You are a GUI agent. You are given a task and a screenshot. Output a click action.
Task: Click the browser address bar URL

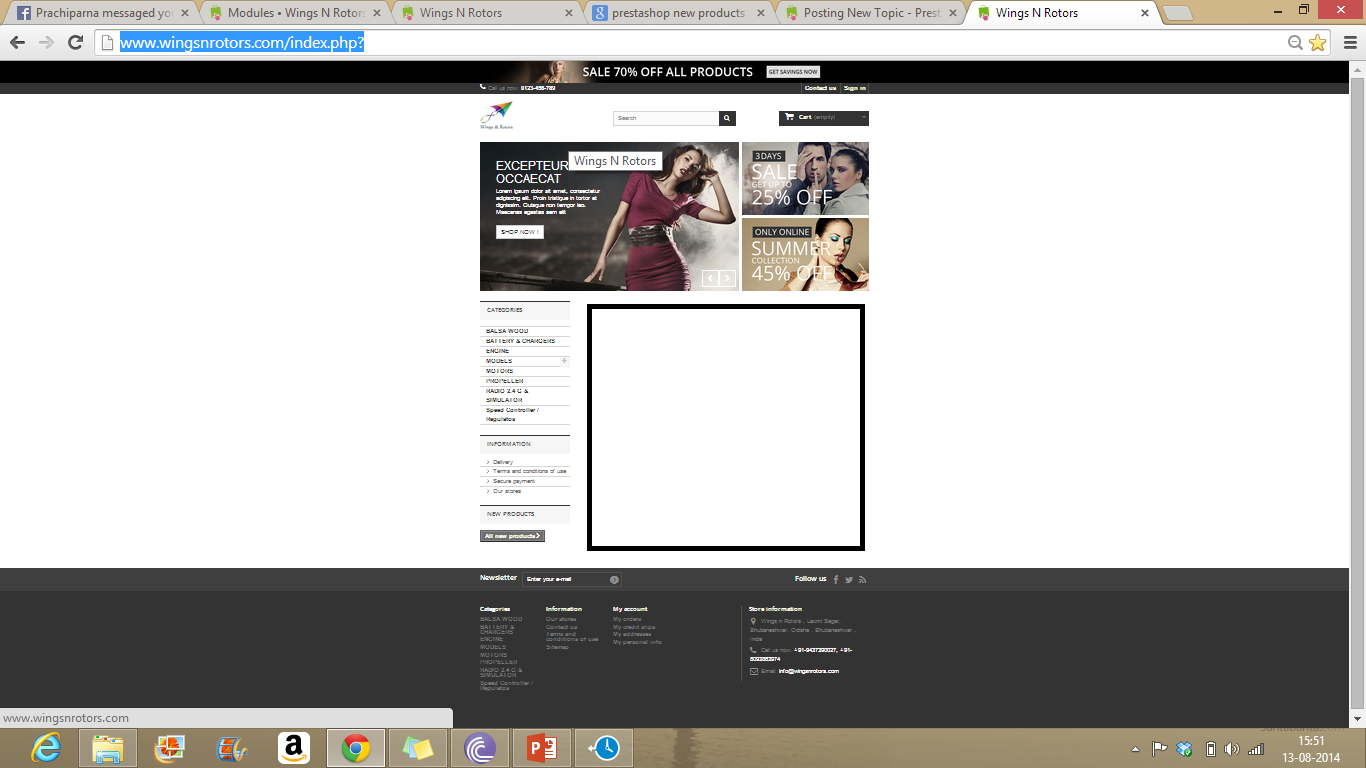click(x=242, y=43)
